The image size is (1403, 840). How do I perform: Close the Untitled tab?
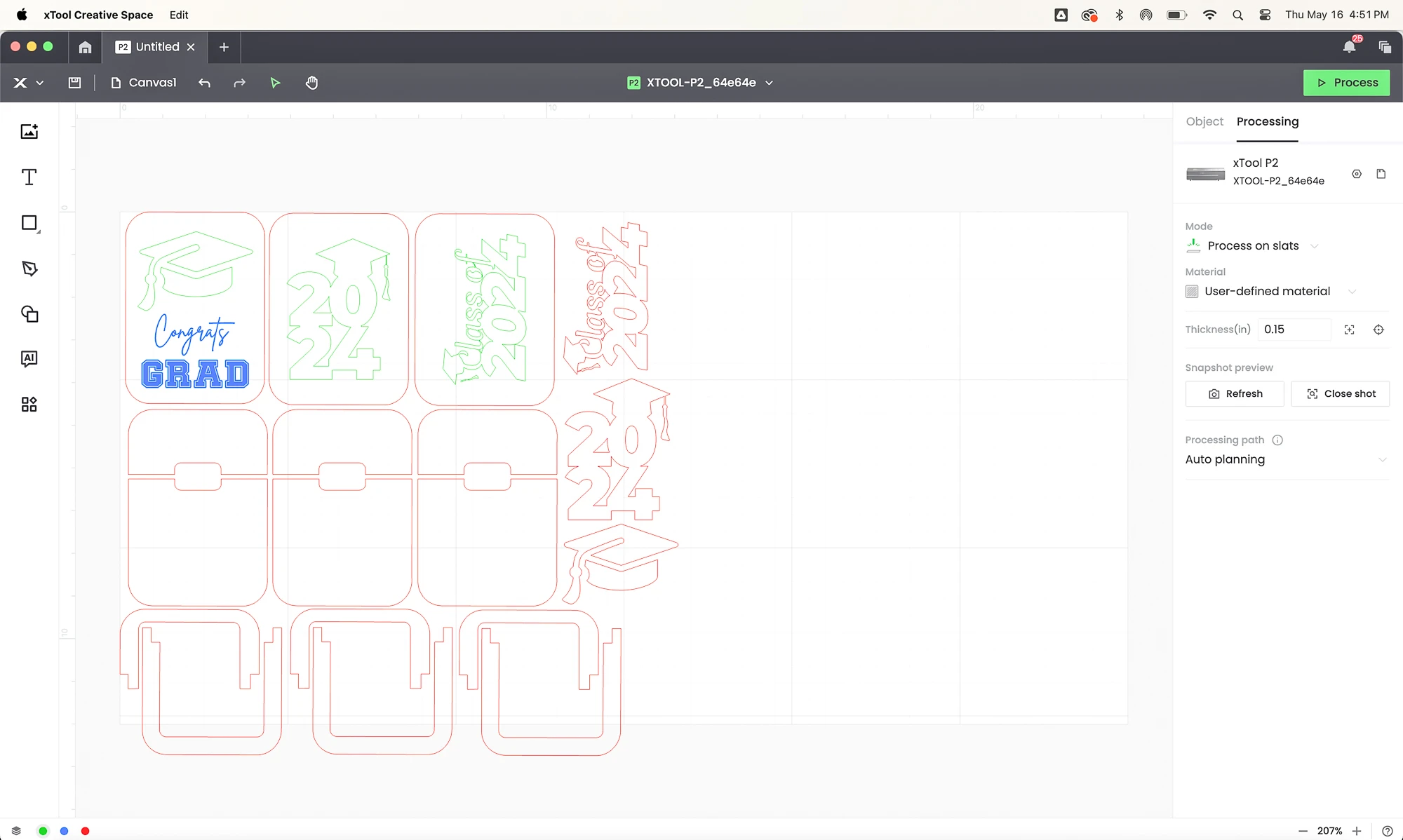point(191,47)
